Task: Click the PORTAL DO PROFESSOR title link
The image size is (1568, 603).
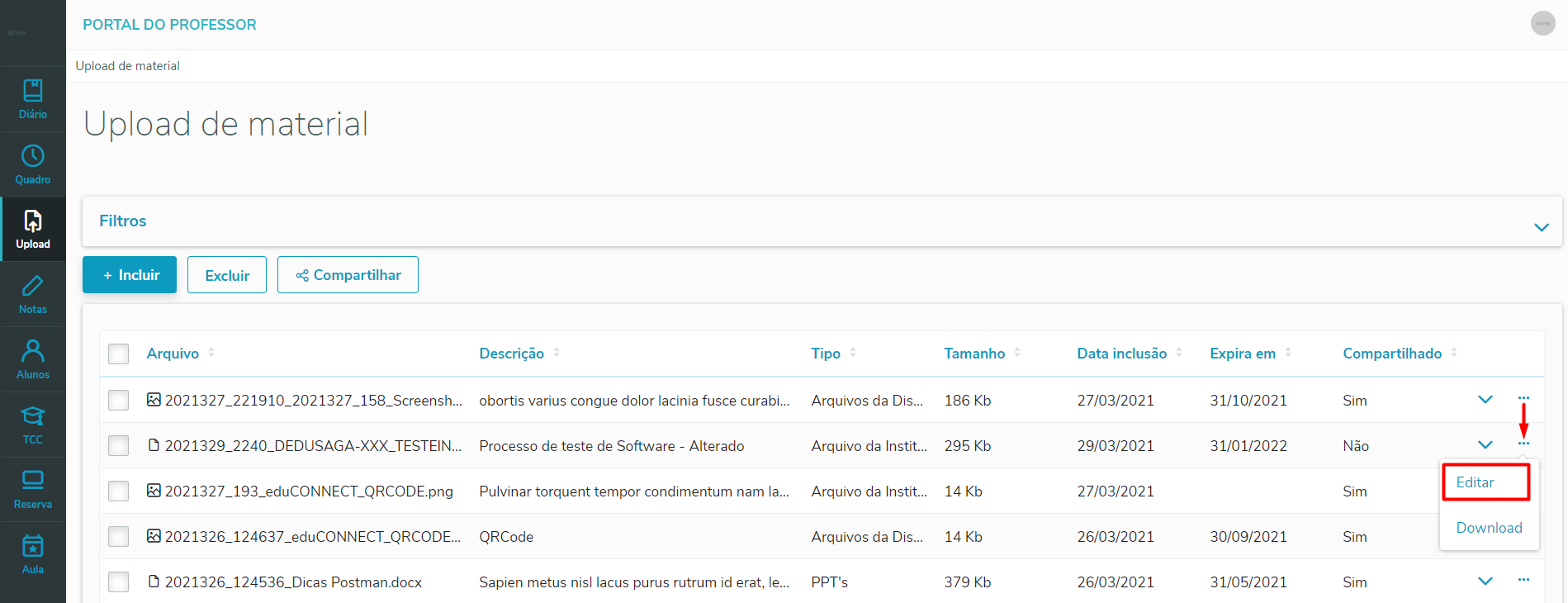Action: pos(169,25)
